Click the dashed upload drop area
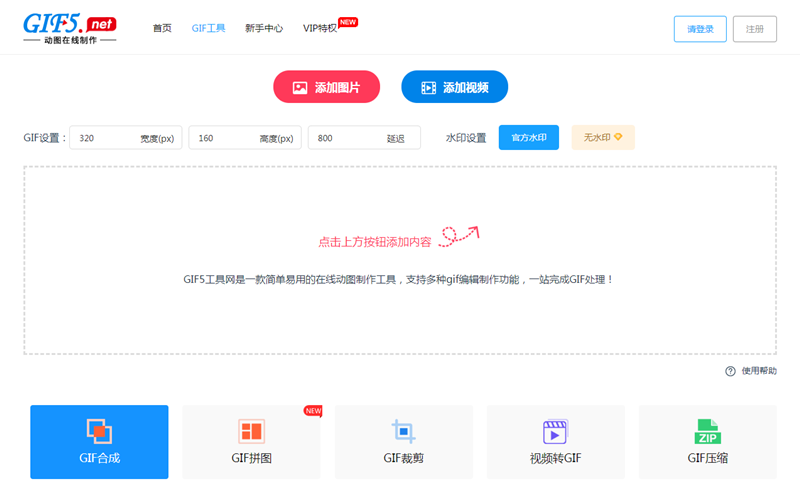Screen dimensions: 800x482 pos(400,260)
